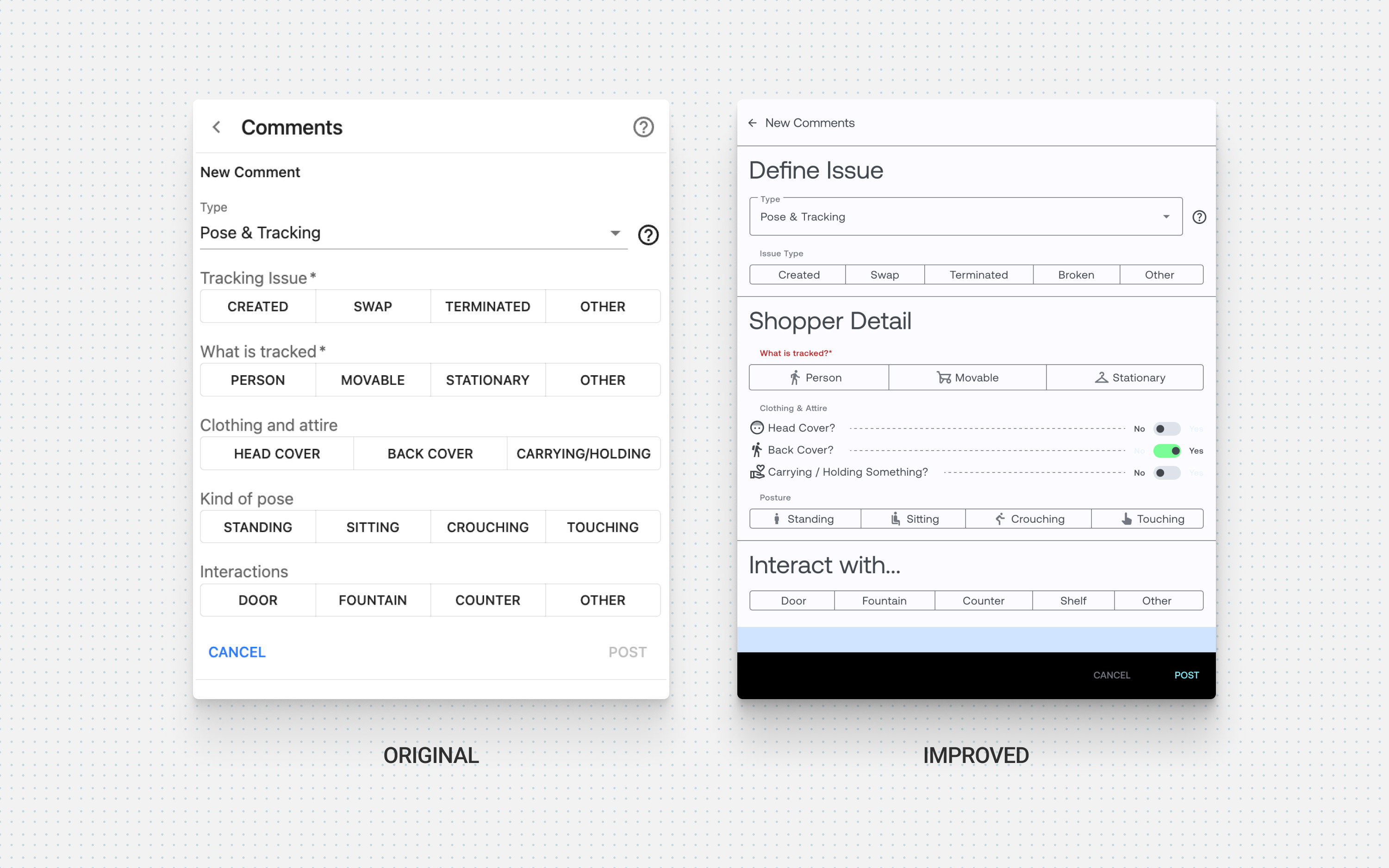Click the Carrying hand-heart icon

[x=757, y=472]
